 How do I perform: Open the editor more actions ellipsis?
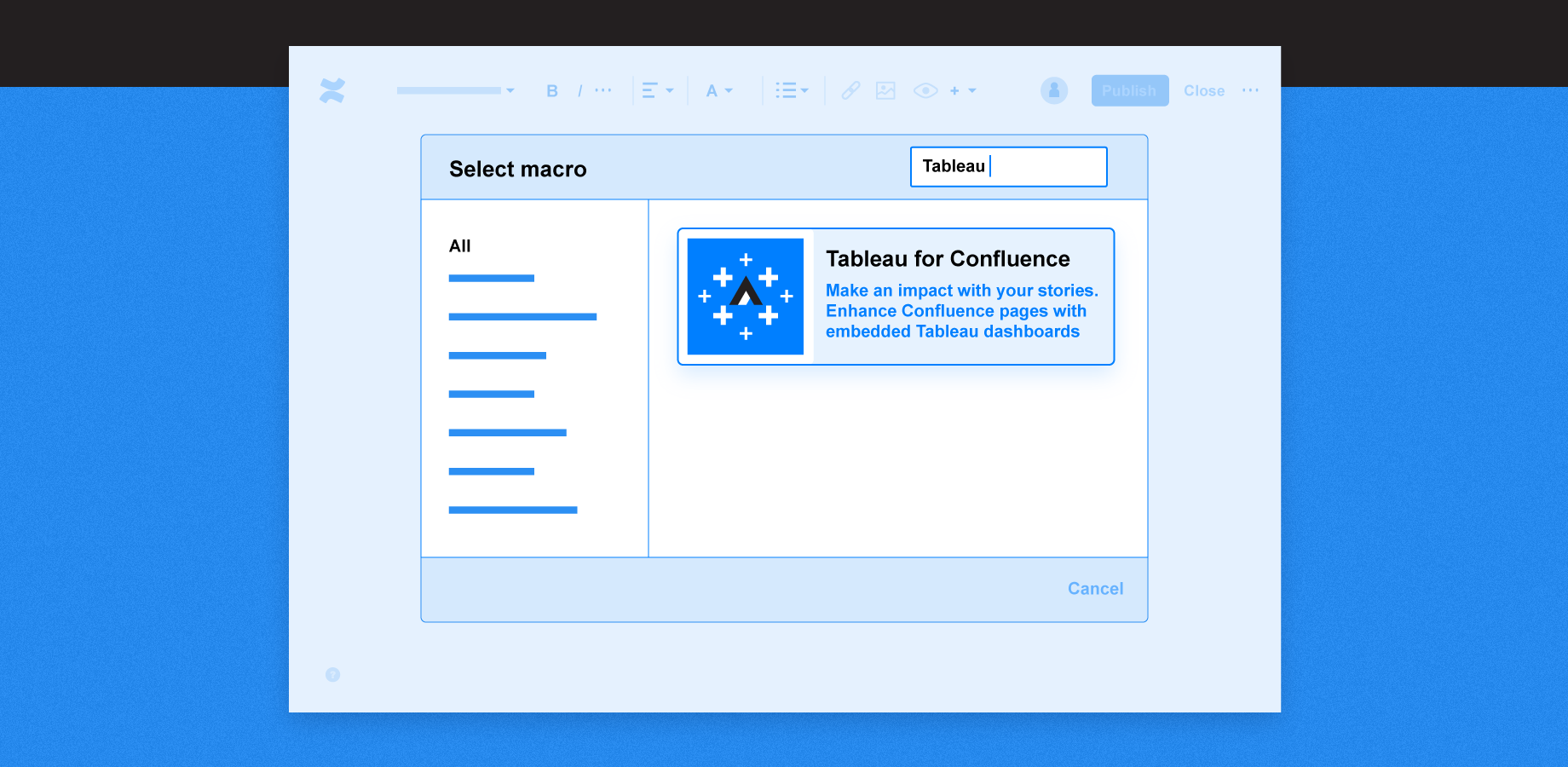pos(1250,89)
